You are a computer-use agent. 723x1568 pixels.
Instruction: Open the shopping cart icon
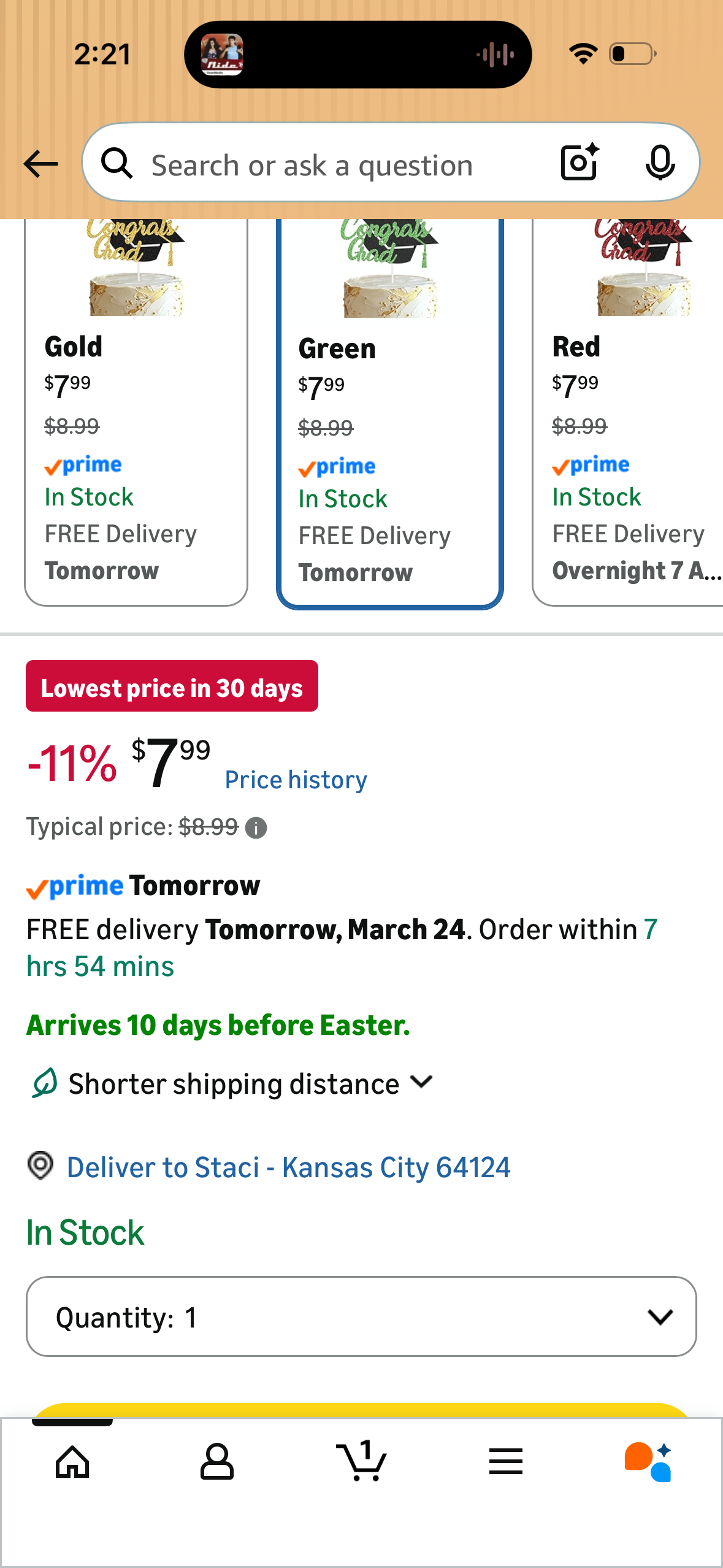tap(361, 1461)
